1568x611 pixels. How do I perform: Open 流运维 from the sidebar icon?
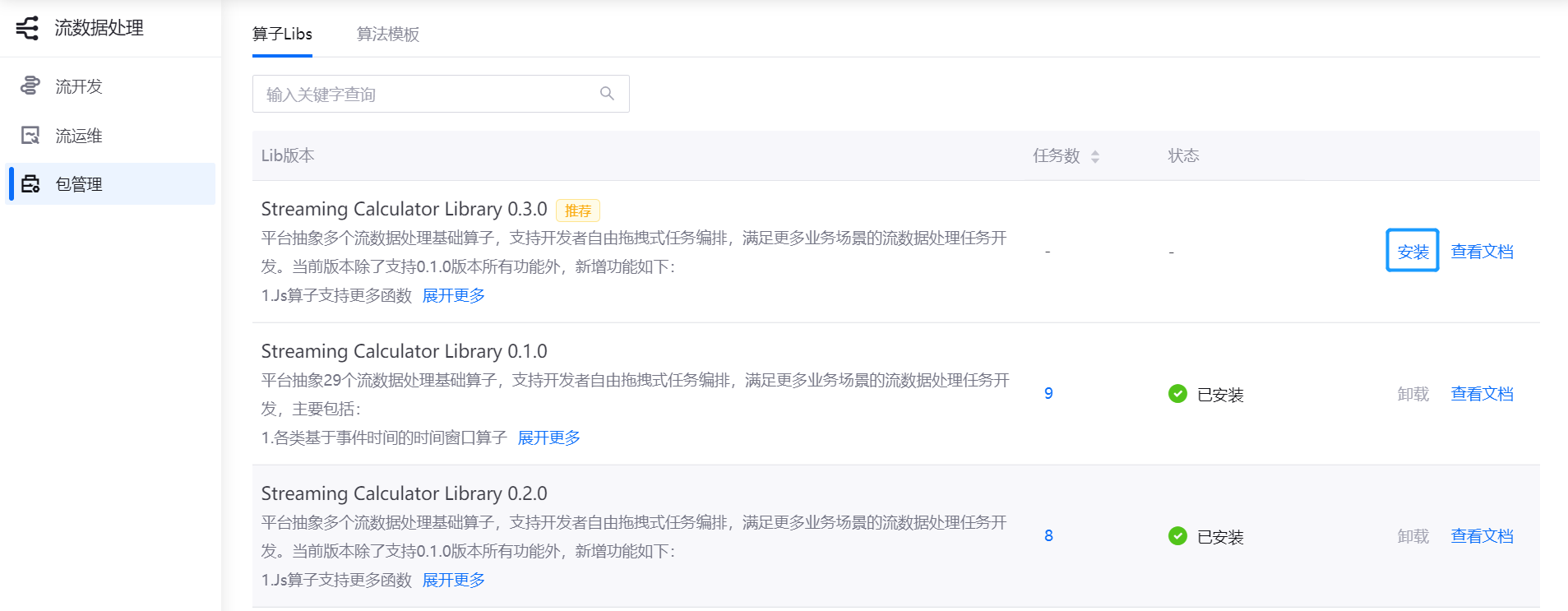(30, 136)
